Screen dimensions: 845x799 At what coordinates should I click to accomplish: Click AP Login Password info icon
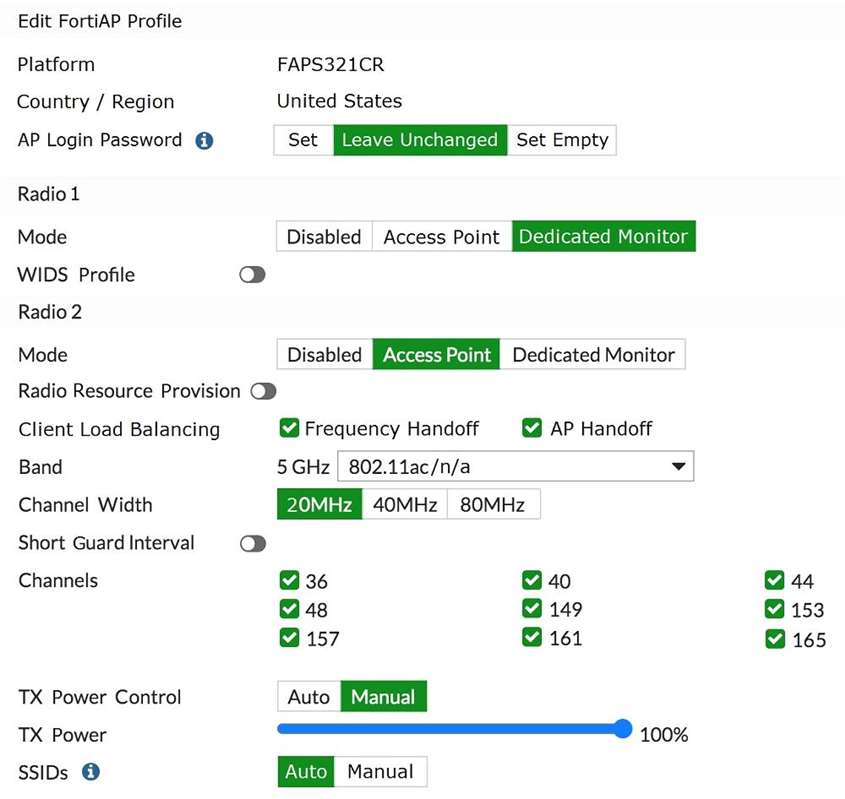(204, 141)
